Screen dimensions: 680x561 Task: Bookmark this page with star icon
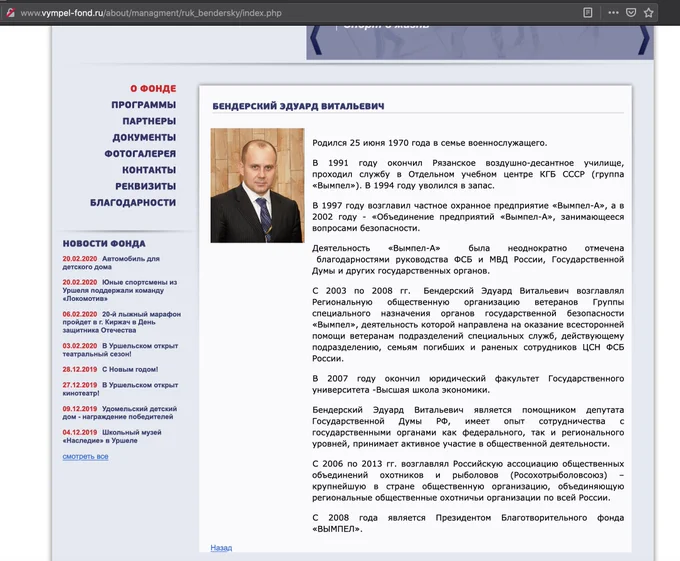tap(649, 13)
